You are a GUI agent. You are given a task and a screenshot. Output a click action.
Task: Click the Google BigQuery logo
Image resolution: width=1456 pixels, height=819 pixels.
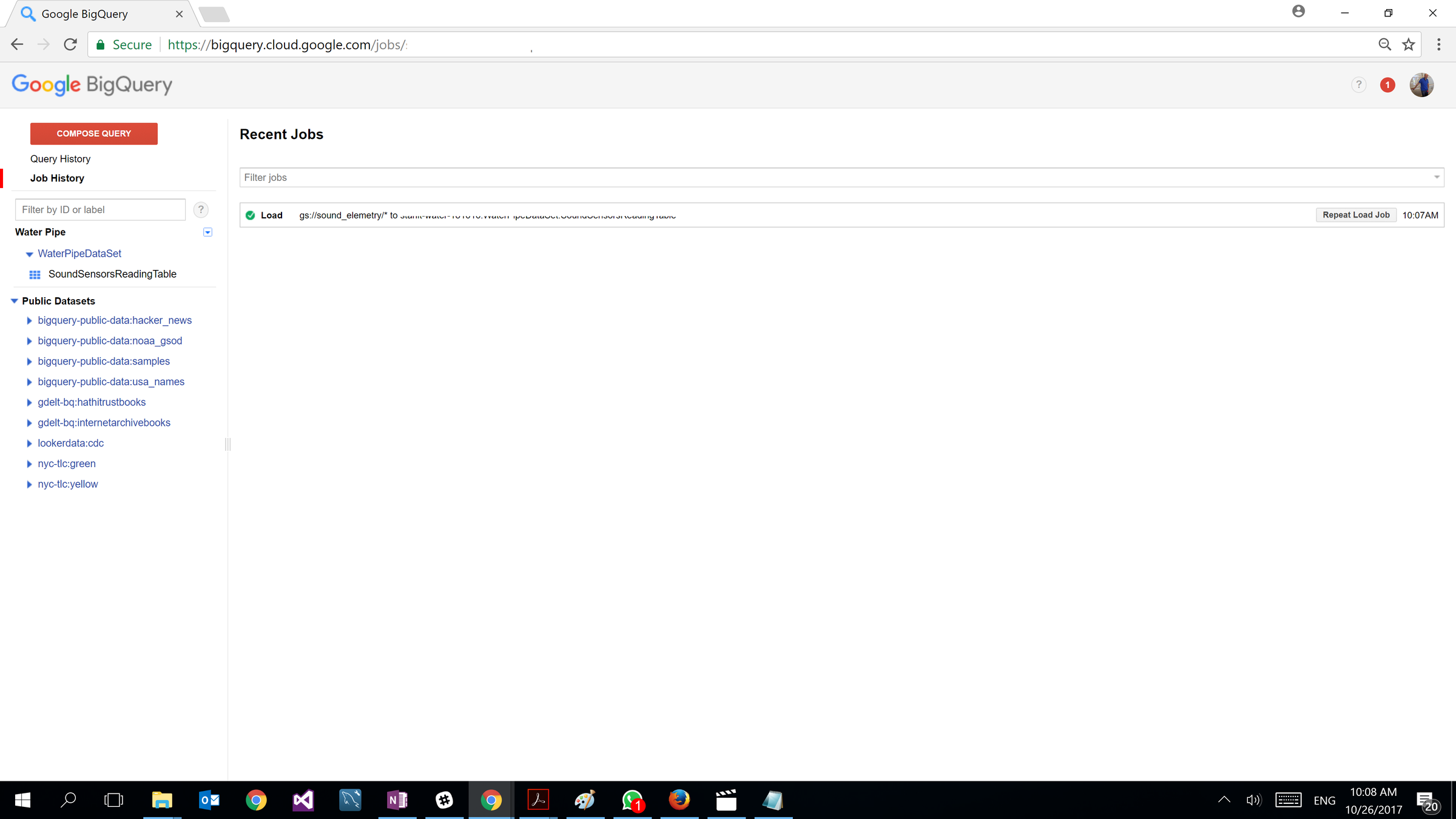92,85
